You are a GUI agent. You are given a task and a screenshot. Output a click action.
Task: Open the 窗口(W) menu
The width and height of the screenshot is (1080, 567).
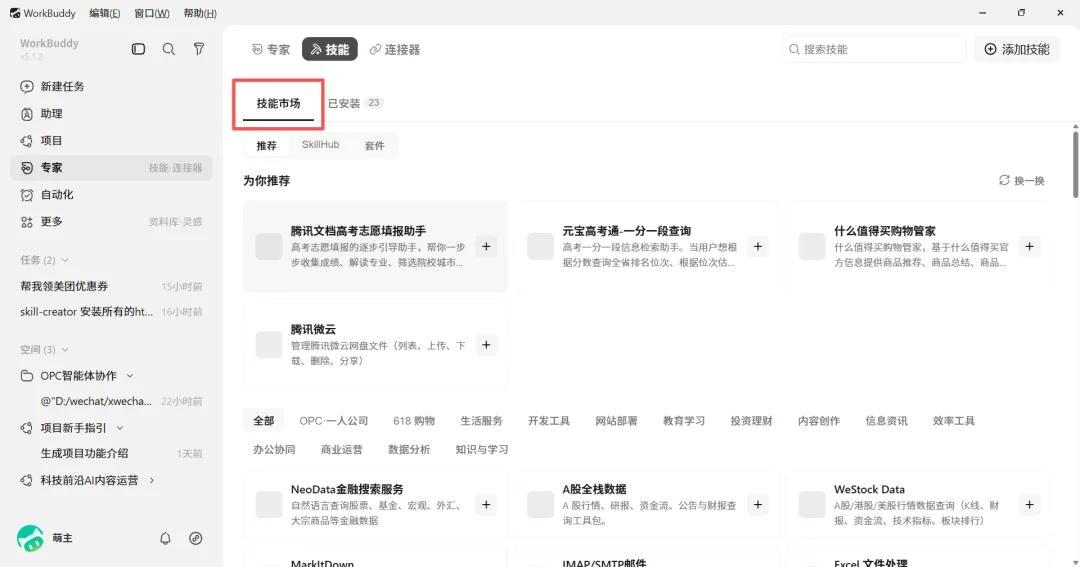point(152,13)
